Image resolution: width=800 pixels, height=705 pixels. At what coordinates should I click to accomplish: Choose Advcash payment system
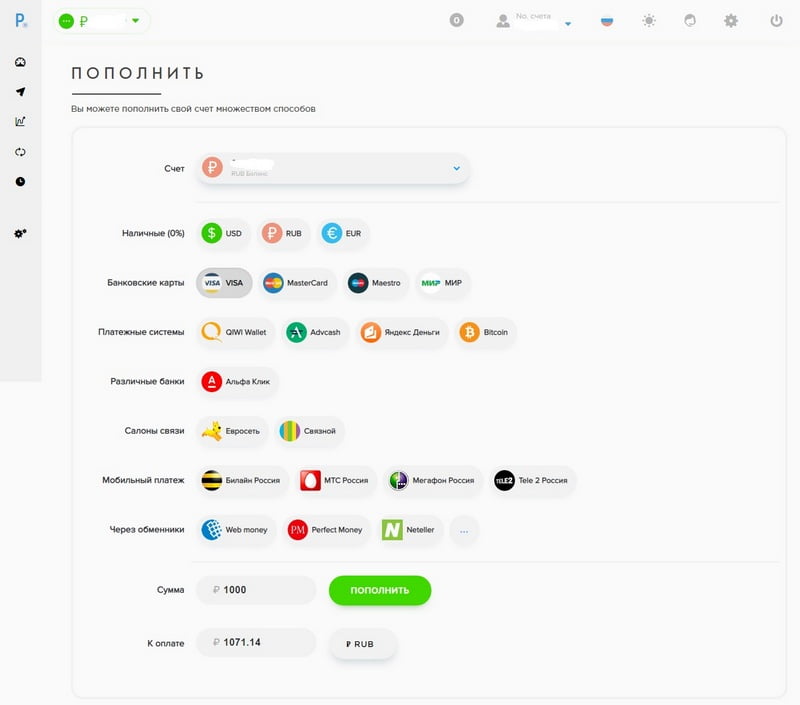pos(315,332)
